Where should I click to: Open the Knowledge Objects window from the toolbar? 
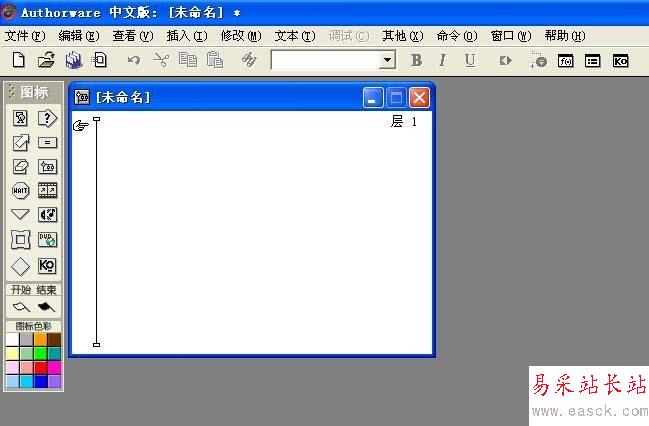(620, 61)
